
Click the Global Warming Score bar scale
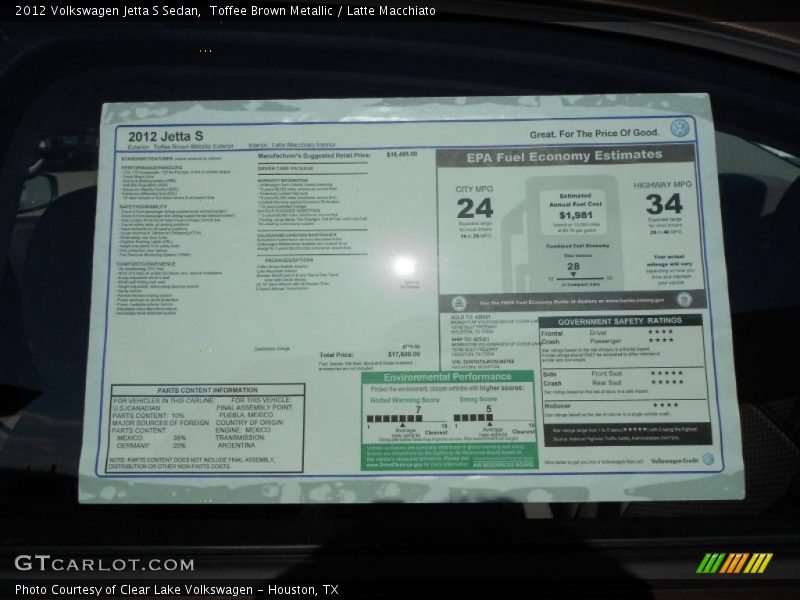coord(407,419)
